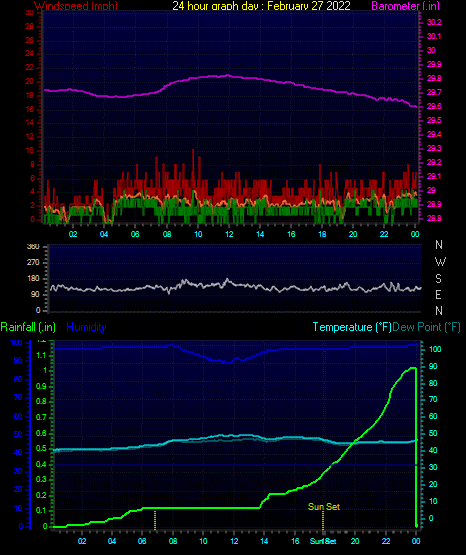Click the E compass label beside direction graph

pos(438,294)
